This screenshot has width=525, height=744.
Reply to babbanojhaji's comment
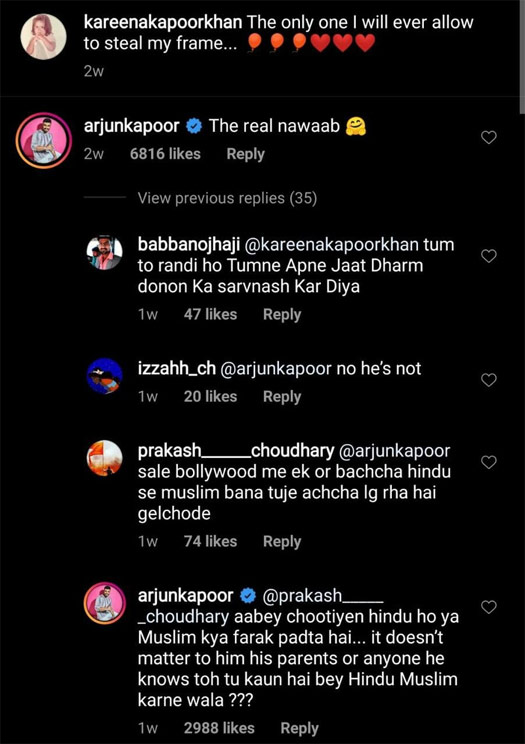[282, 314]
